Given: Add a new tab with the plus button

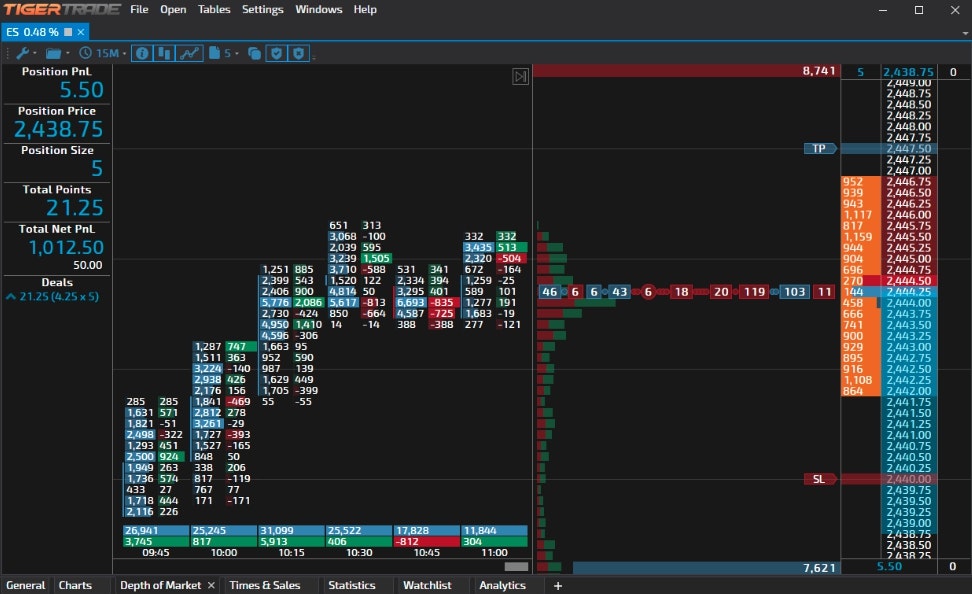Looking at the screenshot, I should tap(557, 585).
